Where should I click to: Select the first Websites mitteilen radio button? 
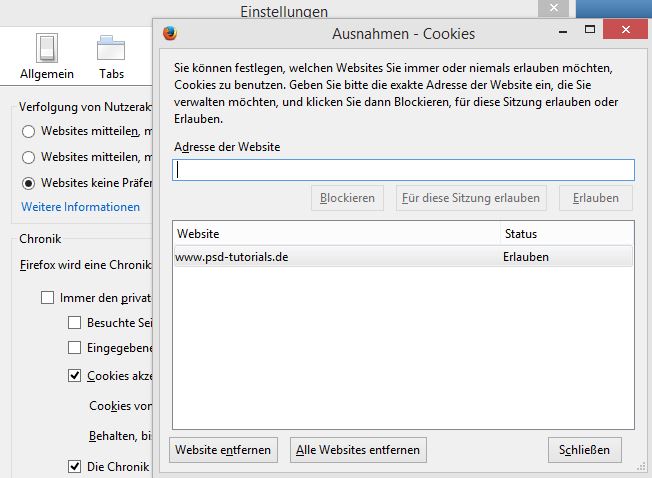[28, 131]
